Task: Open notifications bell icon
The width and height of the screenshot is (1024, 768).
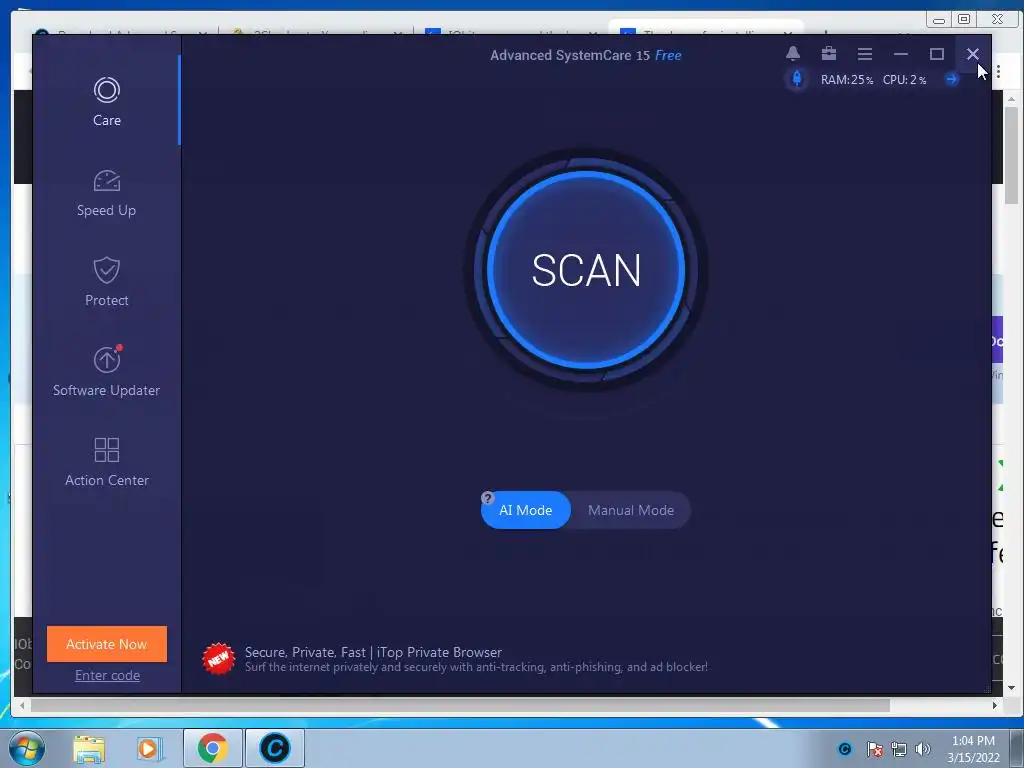Action: (793, 54)
